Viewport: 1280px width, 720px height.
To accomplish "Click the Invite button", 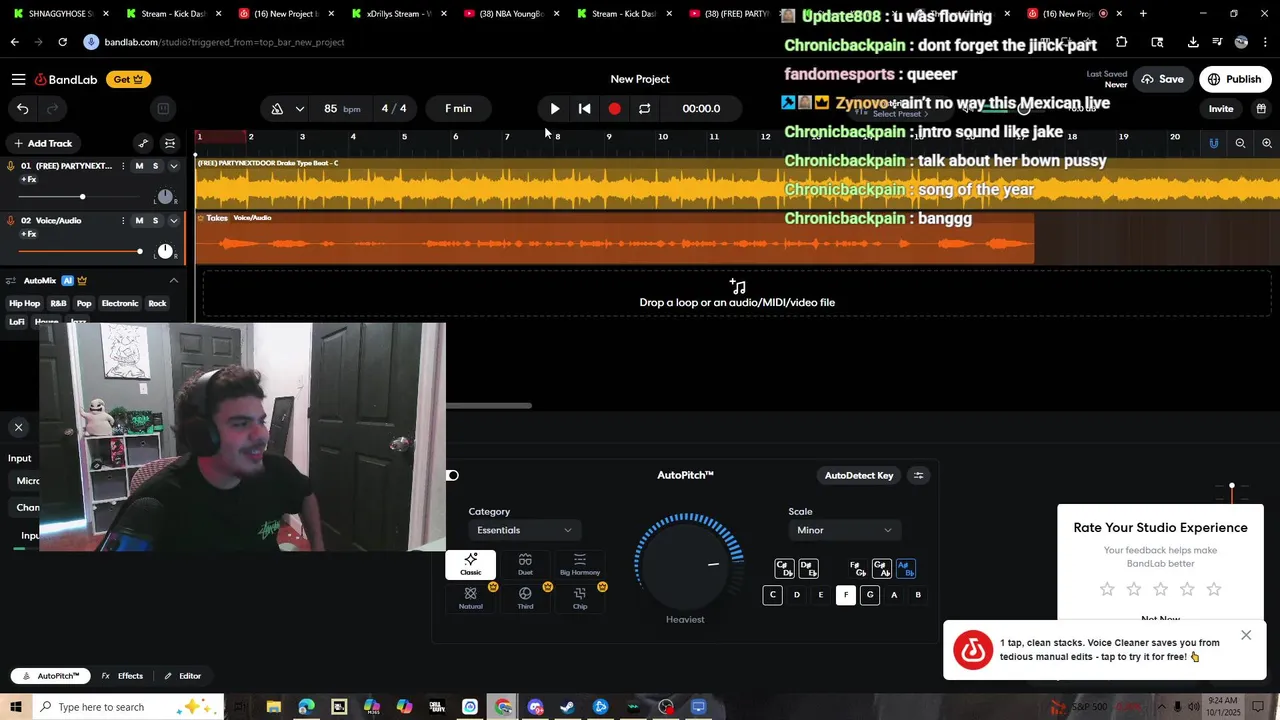I will pyautogui.click(x=1221, y=109).
